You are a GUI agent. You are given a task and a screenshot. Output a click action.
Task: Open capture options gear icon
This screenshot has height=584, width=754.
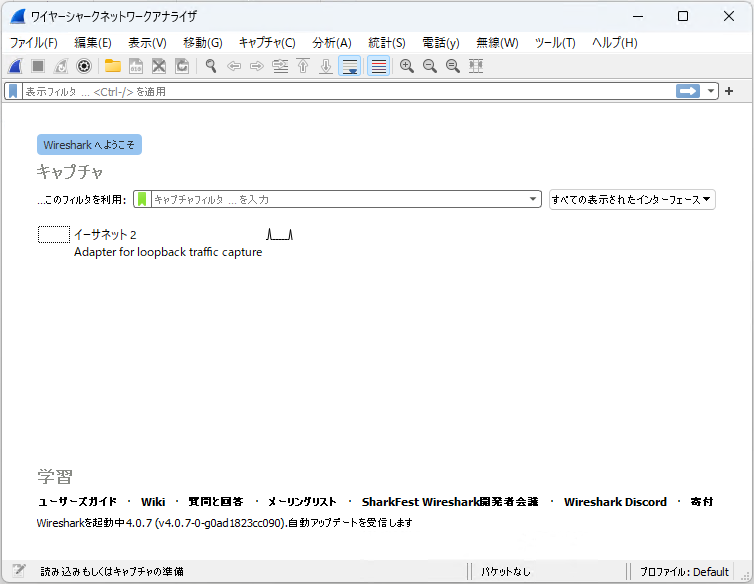pyautogui.click(x=84, y=66)
